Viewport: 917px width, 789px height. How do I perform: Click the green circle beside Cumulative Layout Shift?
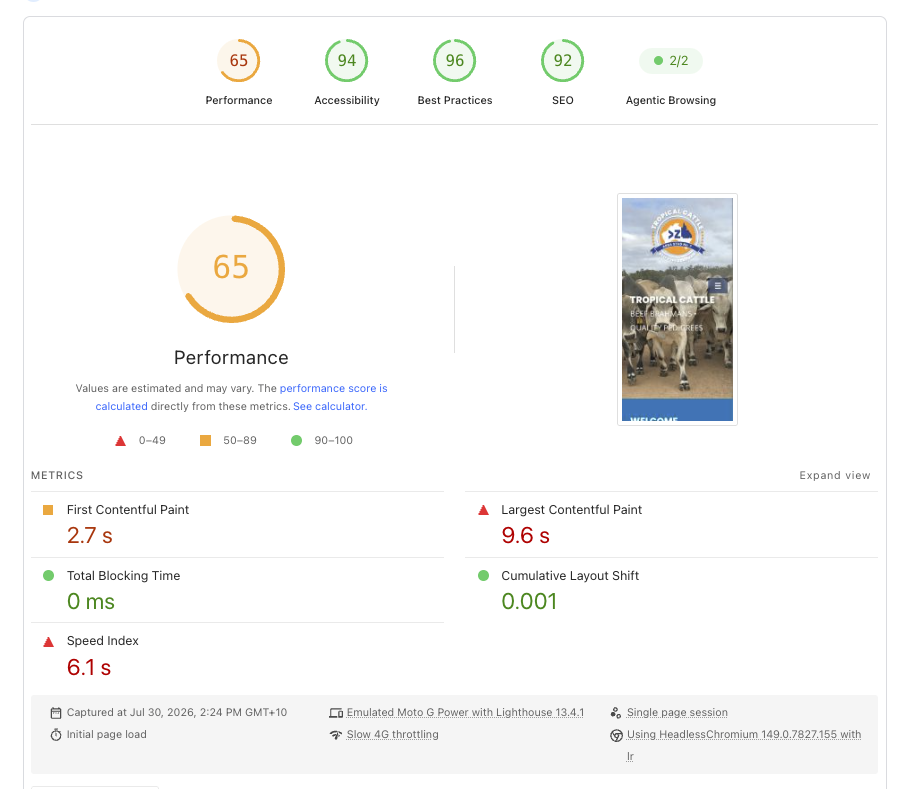point(483,576)
